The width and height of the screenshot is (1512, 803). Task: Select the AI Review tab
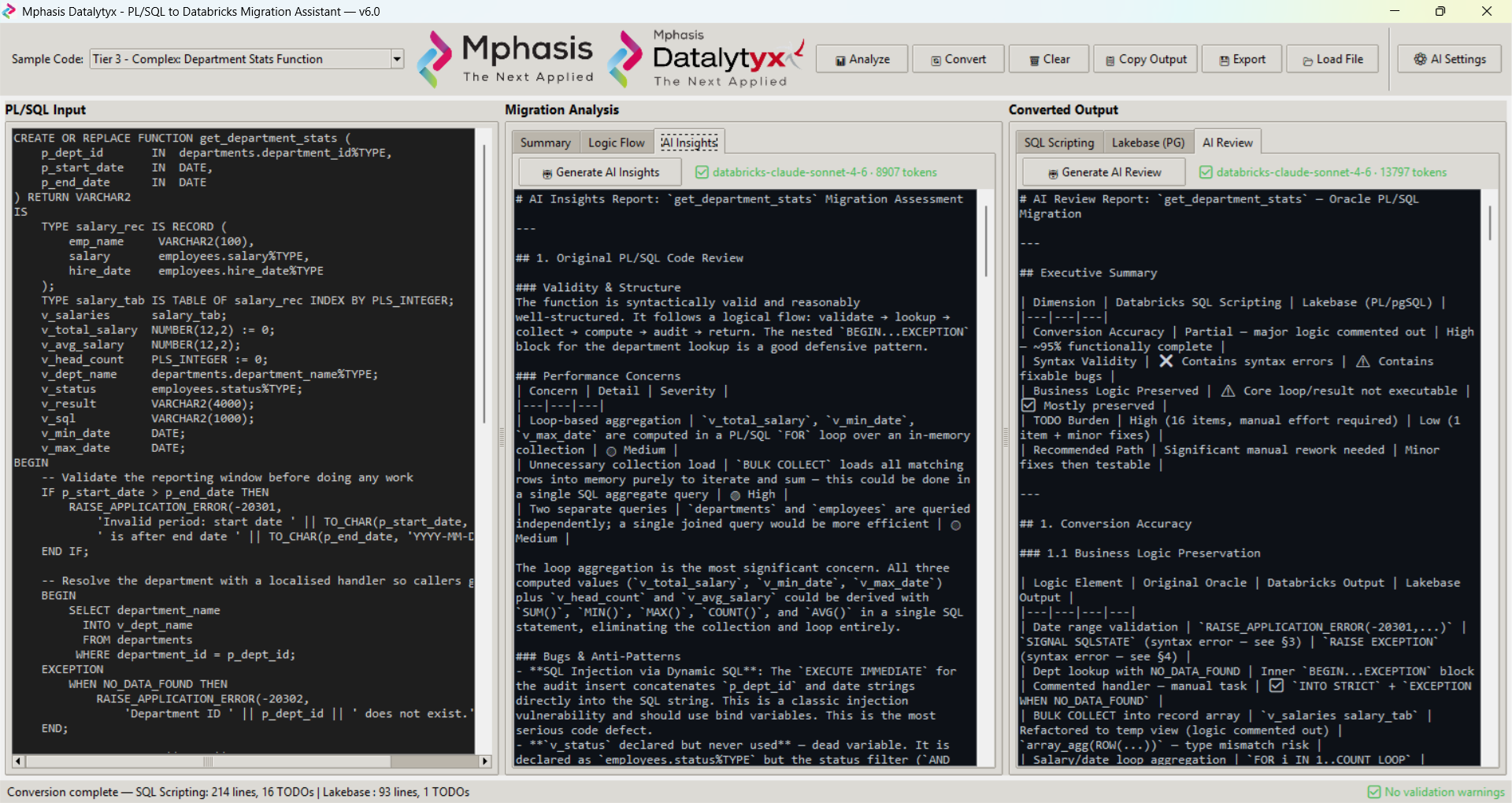point(1227,142)
